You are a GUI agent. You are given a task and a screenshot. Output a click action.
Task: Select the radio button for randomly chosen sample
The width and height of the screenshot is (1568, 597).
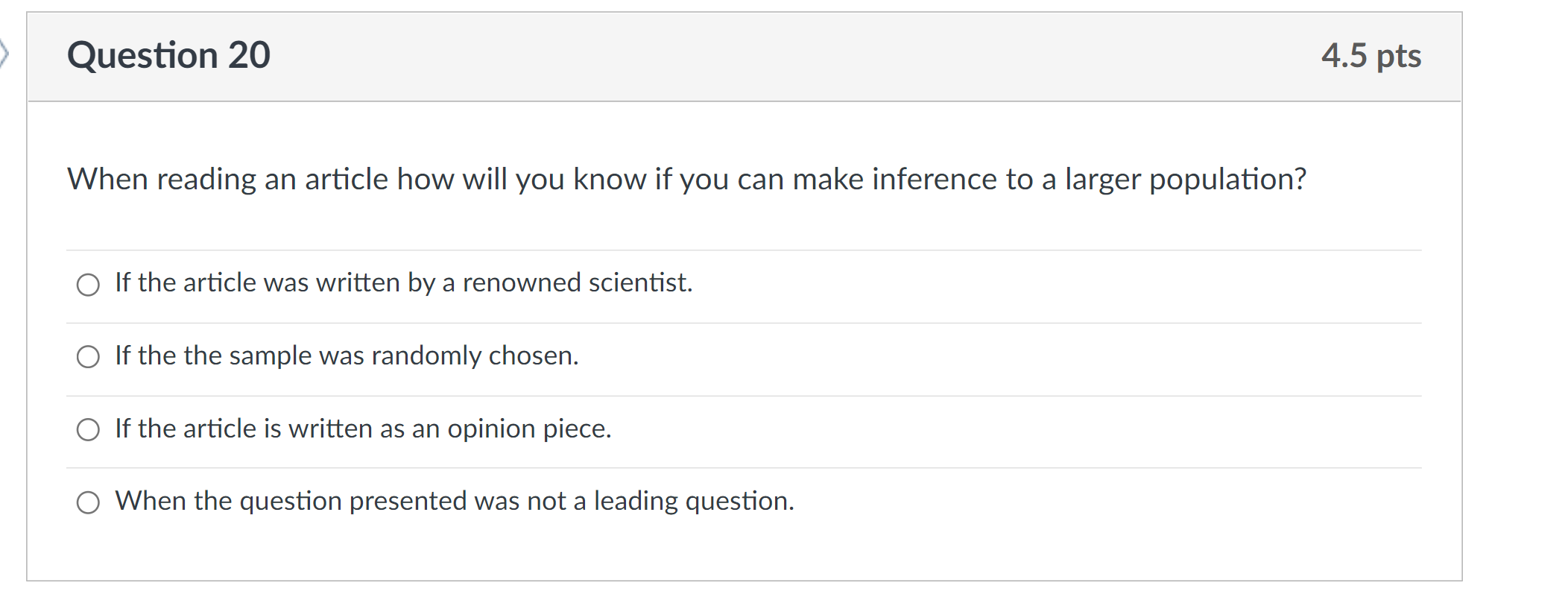point(88,357)
